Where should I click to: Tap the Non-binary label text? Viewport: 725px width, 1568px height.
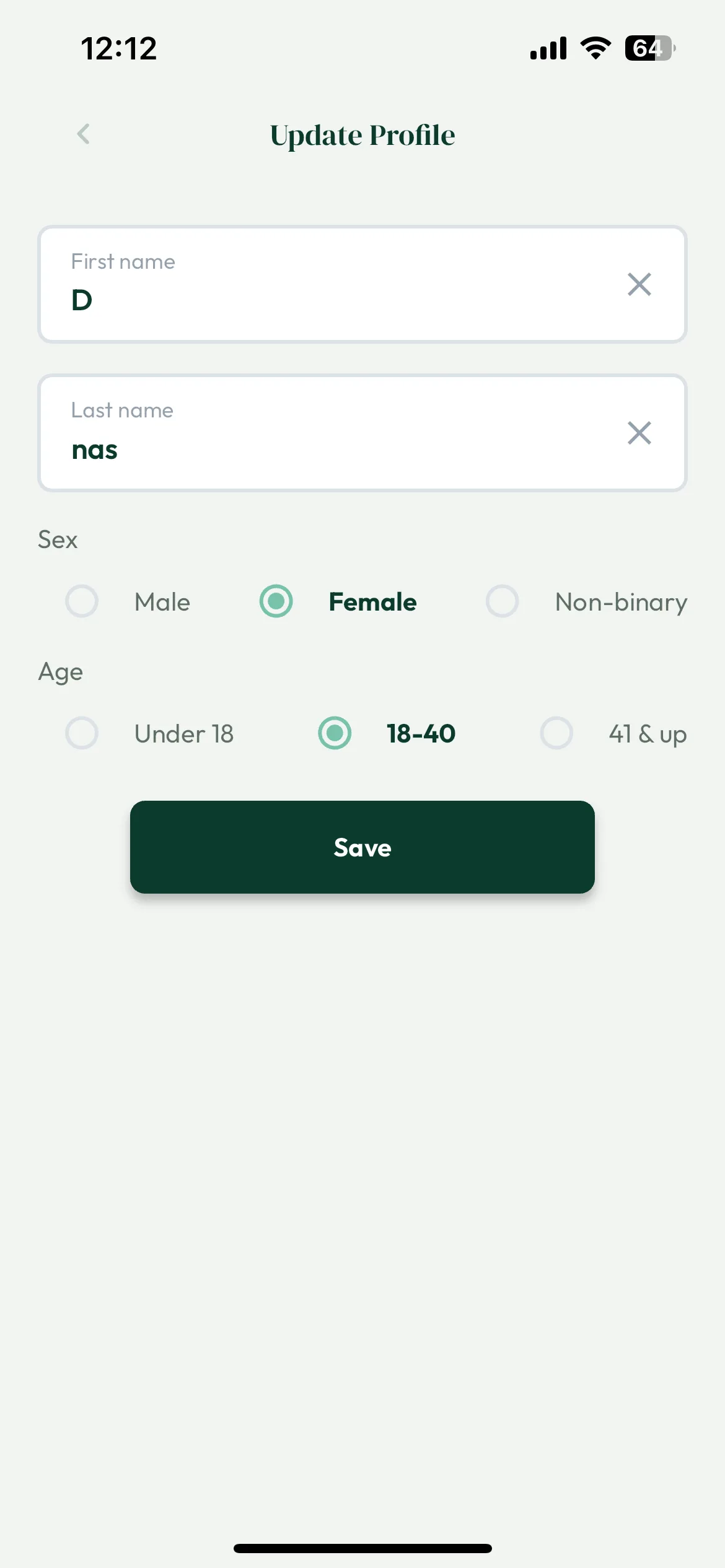point(621,603)
